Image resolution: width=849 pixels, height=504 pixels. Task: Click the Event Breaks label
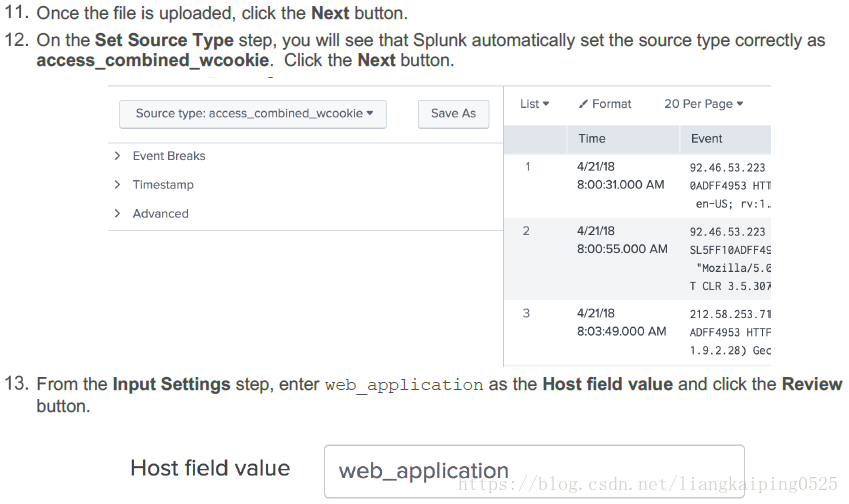pyautogui.click(x=169, y=156)
